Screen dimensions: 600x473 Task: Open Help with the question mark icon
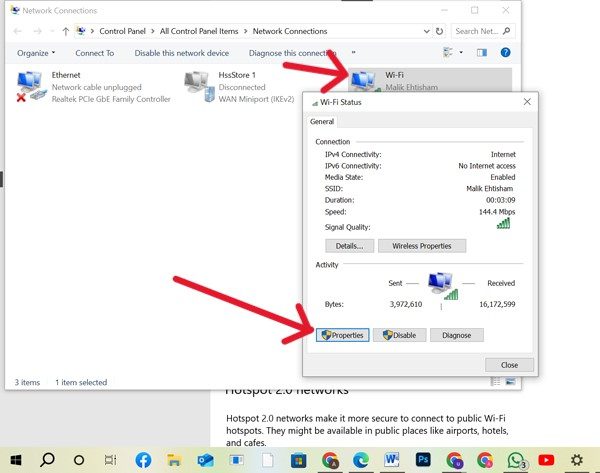click(505, 52)
